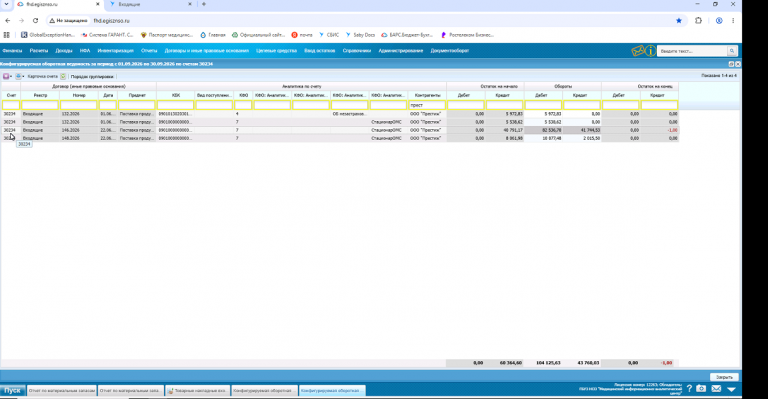The height and width of the screenshot is (399, 768).
Task: Click the Закрыть button
Action: tap(724, 377)
